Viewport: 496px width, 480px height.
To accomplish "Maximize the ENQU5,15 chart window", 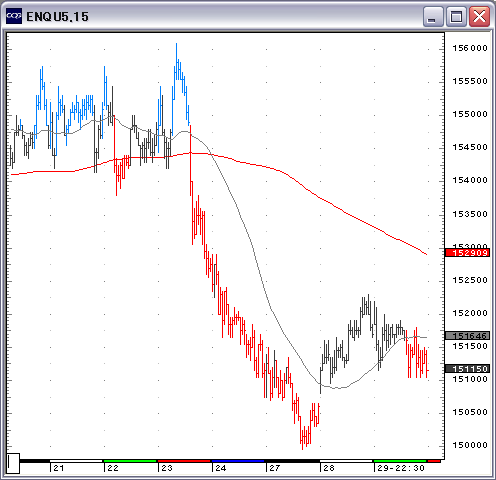I will point(456,16).
